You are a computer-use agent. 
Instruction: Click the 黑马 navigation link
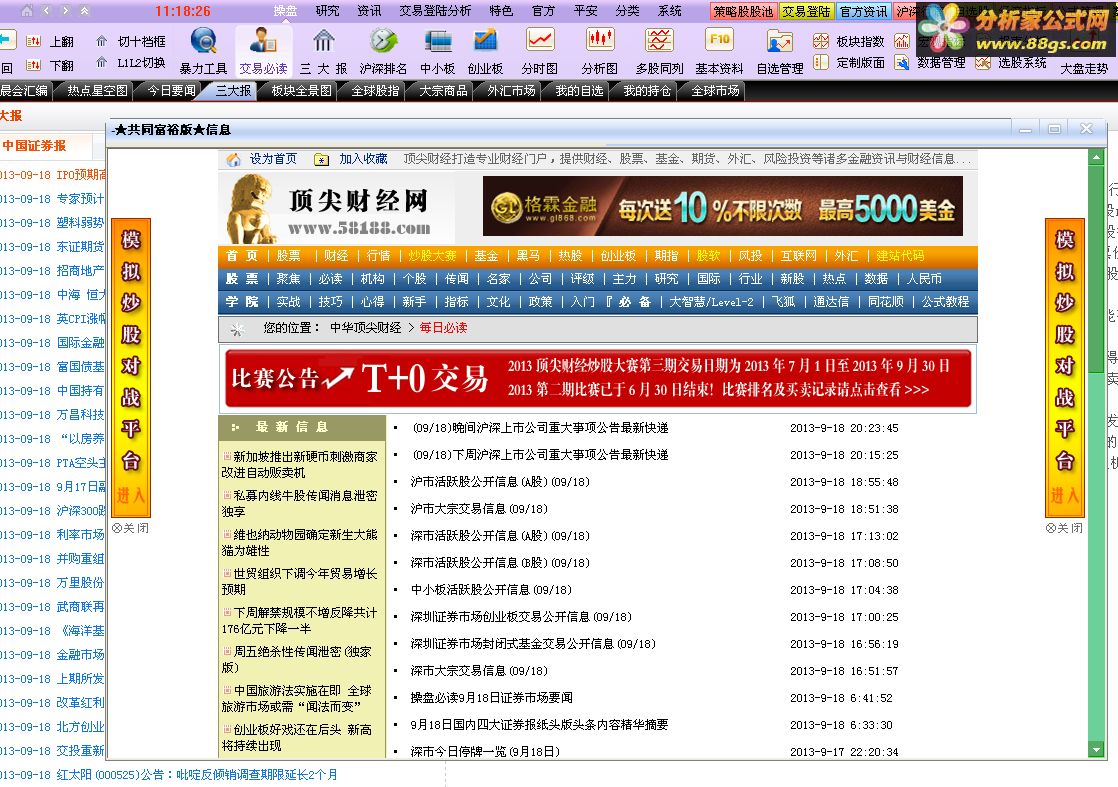pyautogui.click(x=528, y=256)
